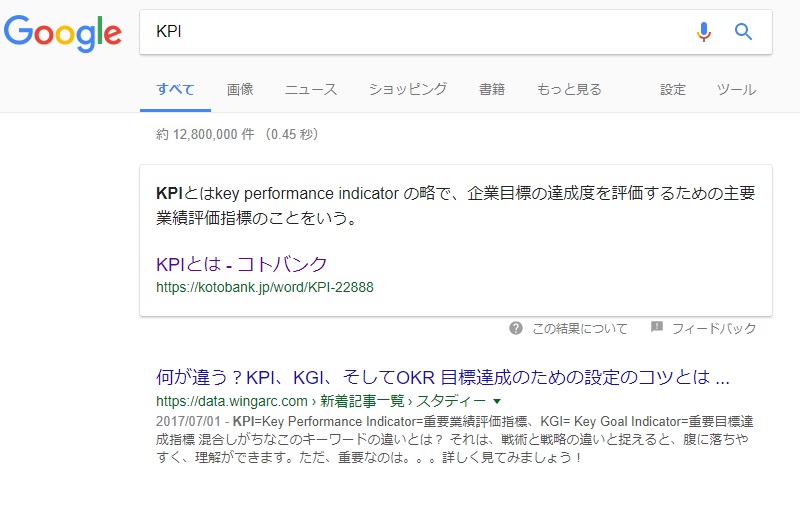This screenshot has height=524, width=800.
Task: Click the この結果について text link
Action: [x=580, y=328]
